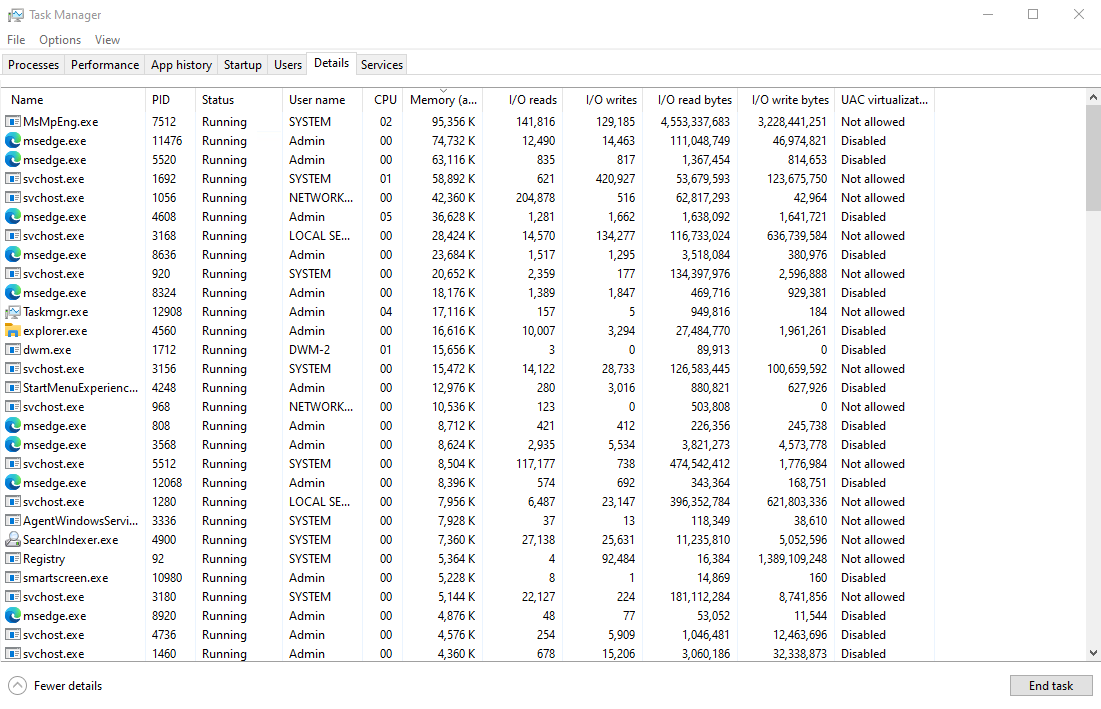The image size is (1101, 709).
Task: Click the svchost.exe icon for PID 5512
Action: pos(13,463)
